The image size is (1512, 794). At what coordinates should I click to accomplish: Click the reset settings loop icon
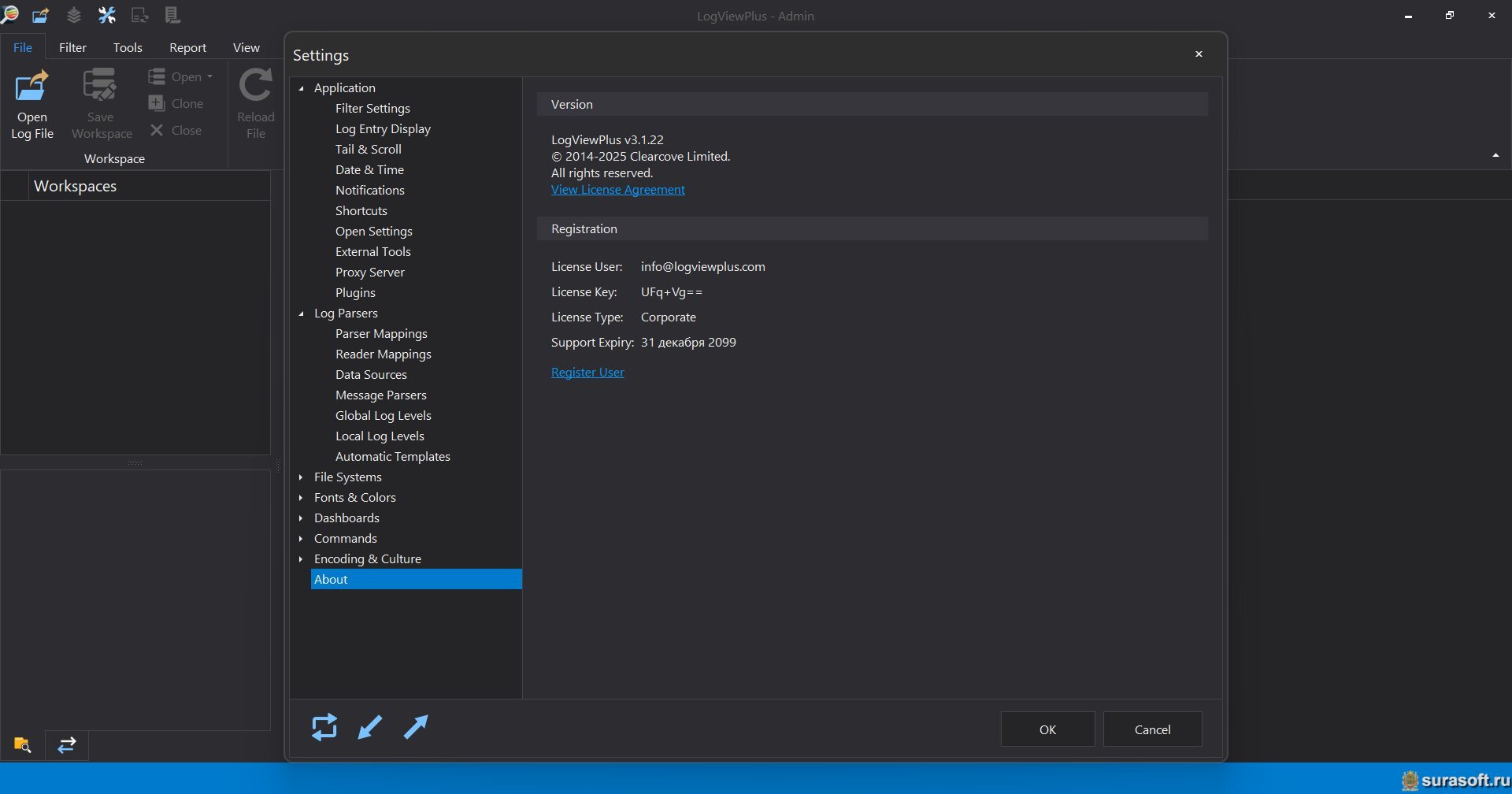click(324, 727)
